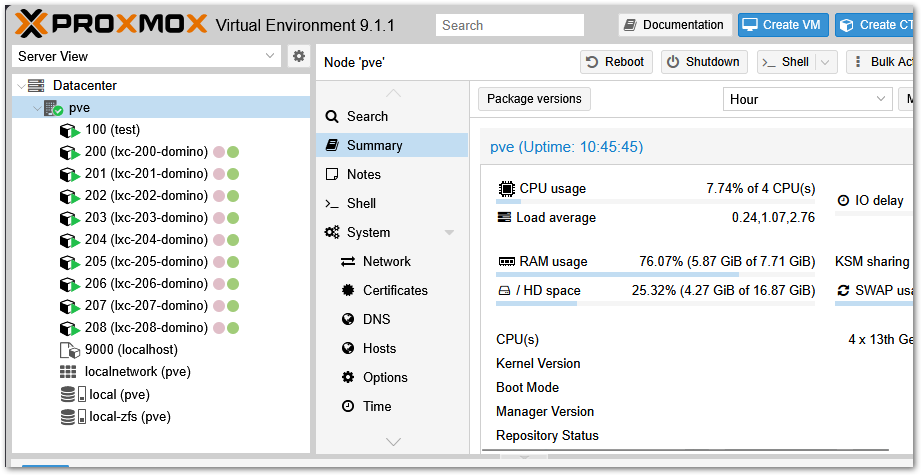Click the Documentation button

point(674,25)
